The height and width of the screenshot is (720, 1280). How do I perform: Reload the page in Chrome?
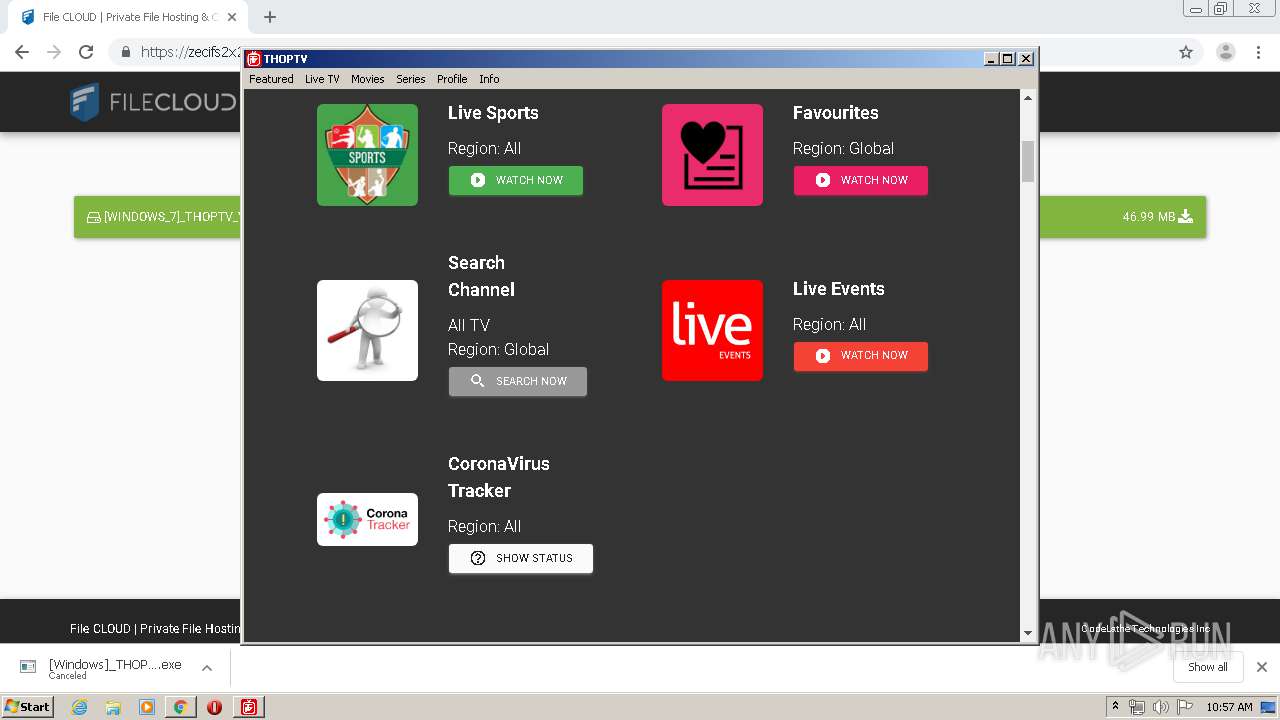(86, 52)
